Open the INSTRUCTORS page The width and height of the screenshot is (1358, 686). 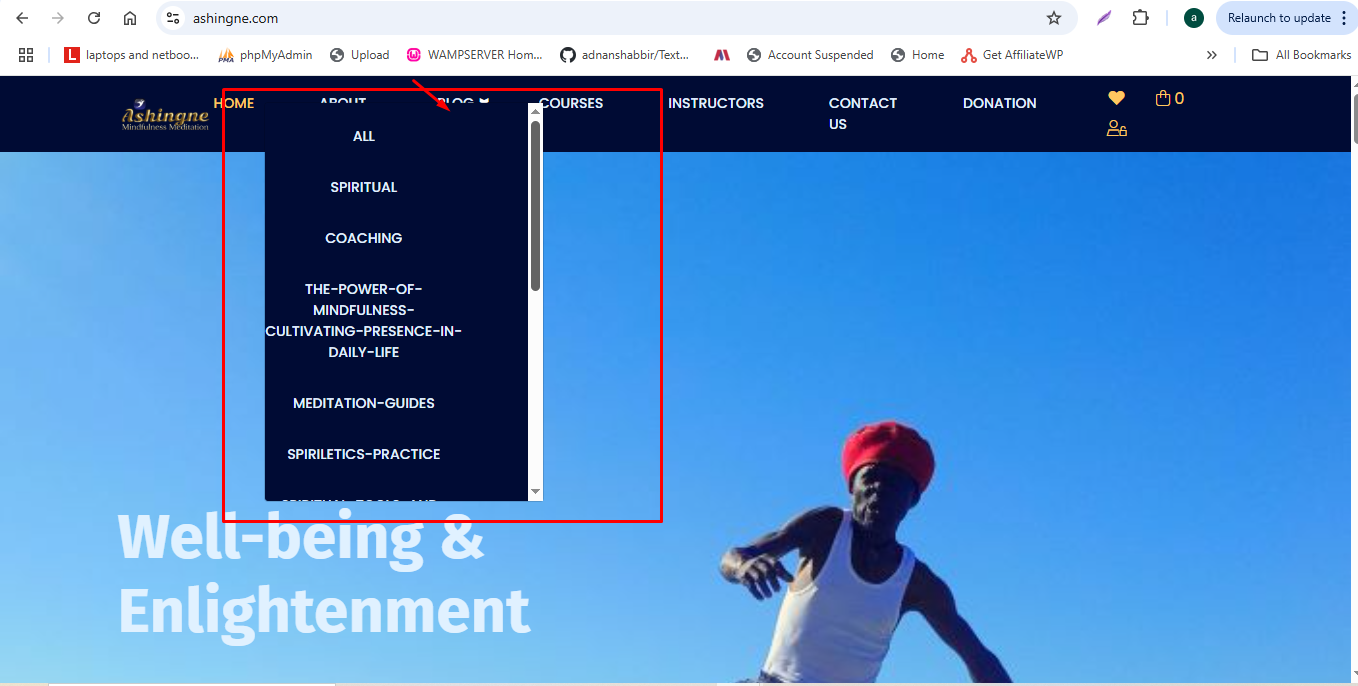tap(716, 103)
